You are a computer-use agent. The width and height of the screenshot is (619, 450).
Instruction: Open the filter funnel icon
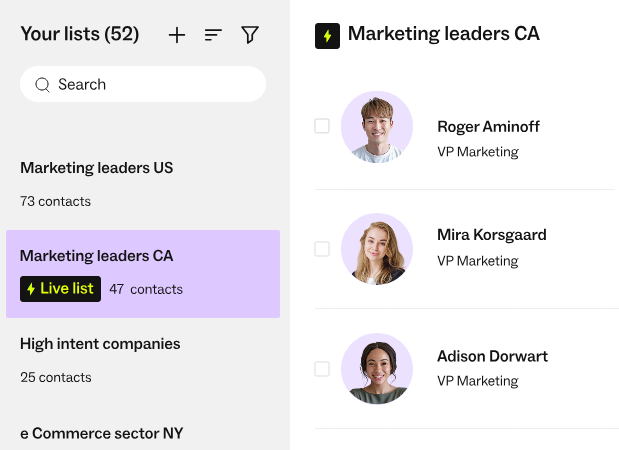point(250,35)
